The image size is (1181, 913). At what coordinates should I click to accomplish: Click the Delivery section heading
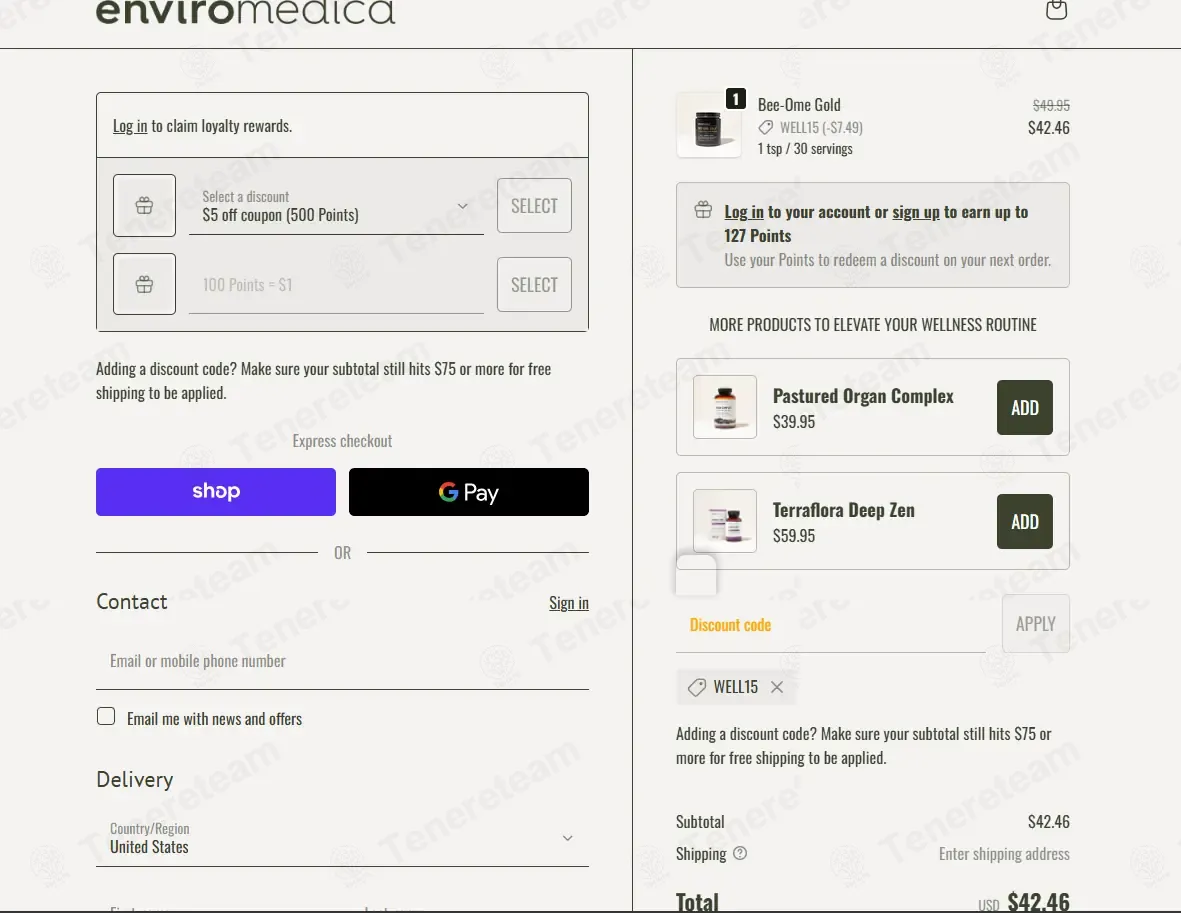[x=135, y=779]
